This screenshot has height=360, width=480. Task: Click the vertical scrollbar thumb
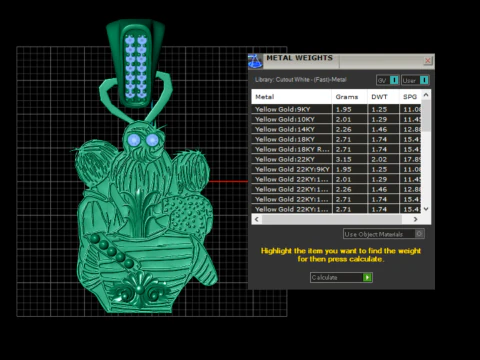tap(426, 115)
